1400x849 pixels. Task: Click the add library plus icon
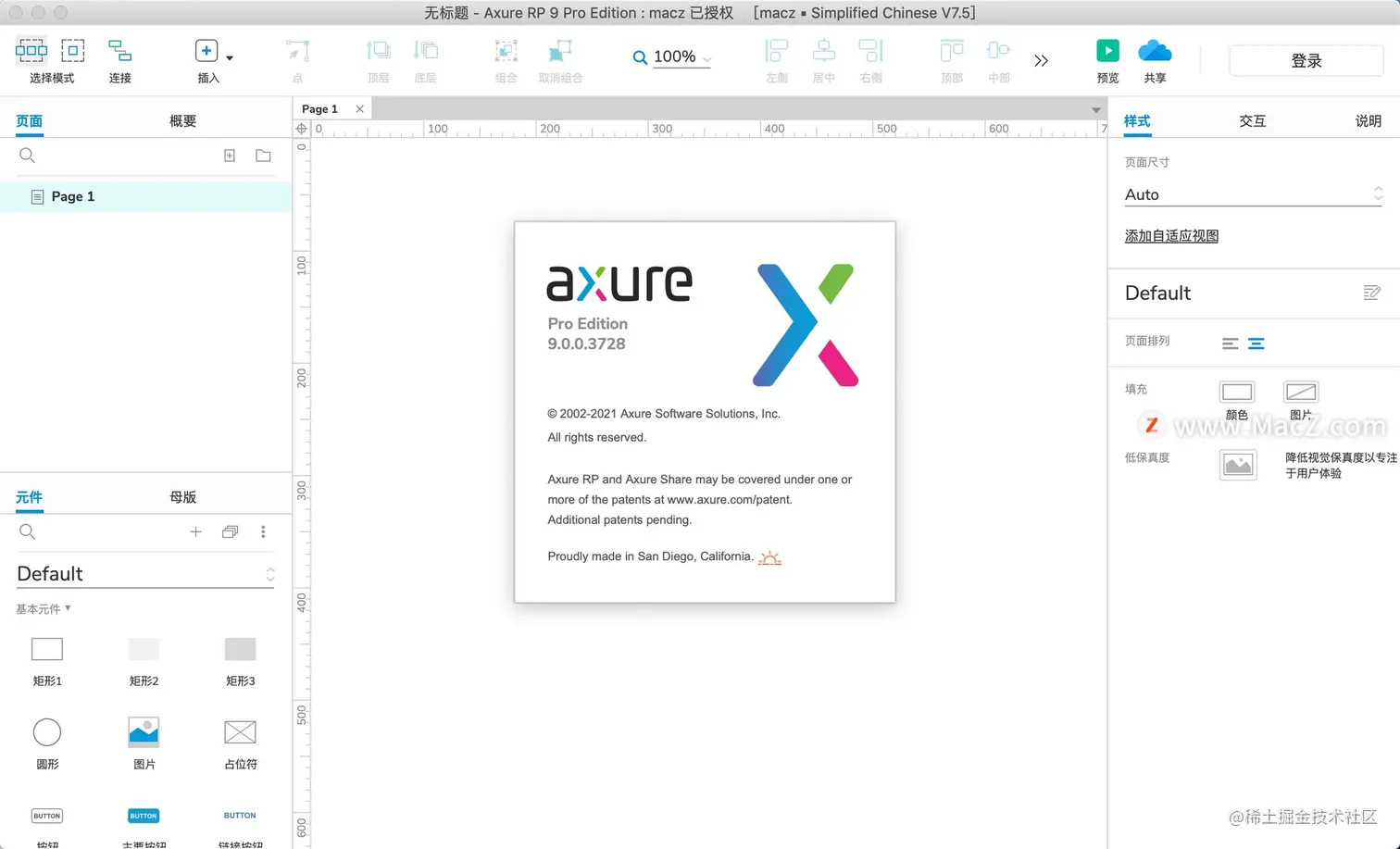click(195, 531)
